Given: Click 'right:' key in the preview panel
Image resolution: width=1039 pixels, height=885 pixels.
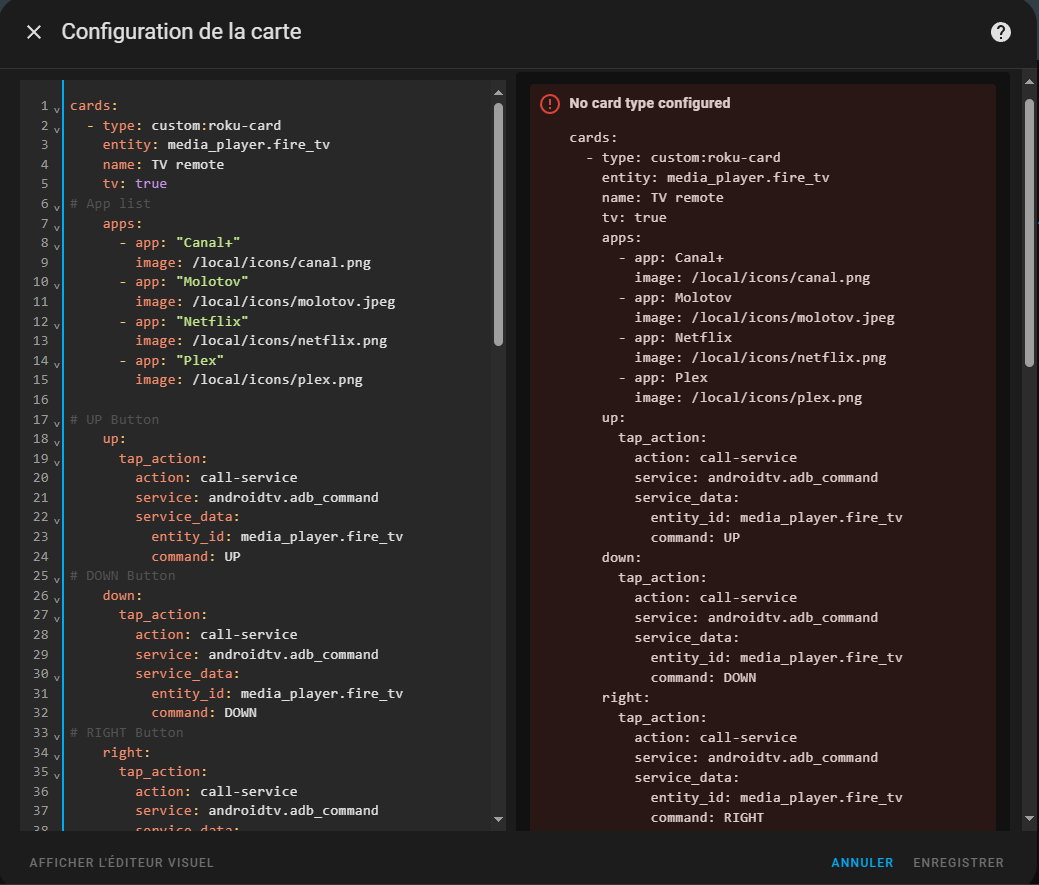Looking at the screenshot, I should pos(626,698).
